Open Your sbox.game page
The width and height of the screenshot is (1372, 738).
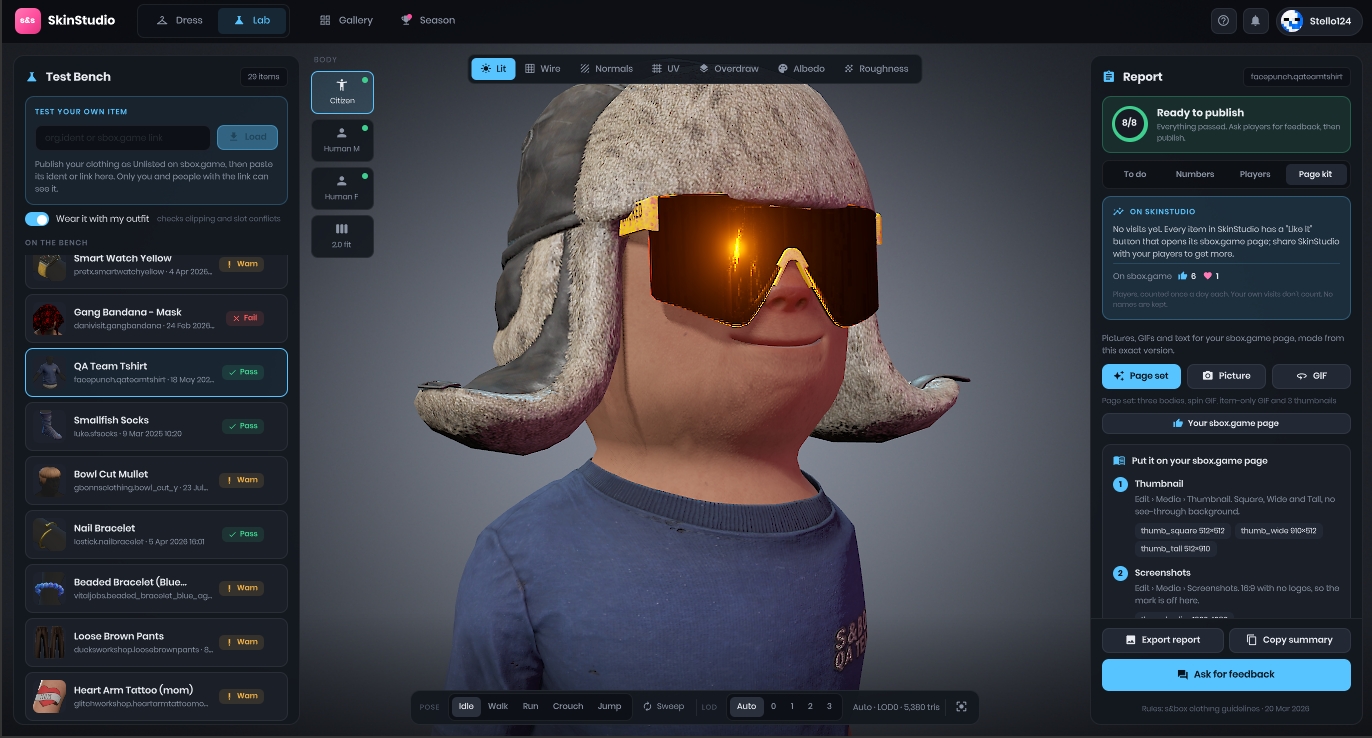1226,423
